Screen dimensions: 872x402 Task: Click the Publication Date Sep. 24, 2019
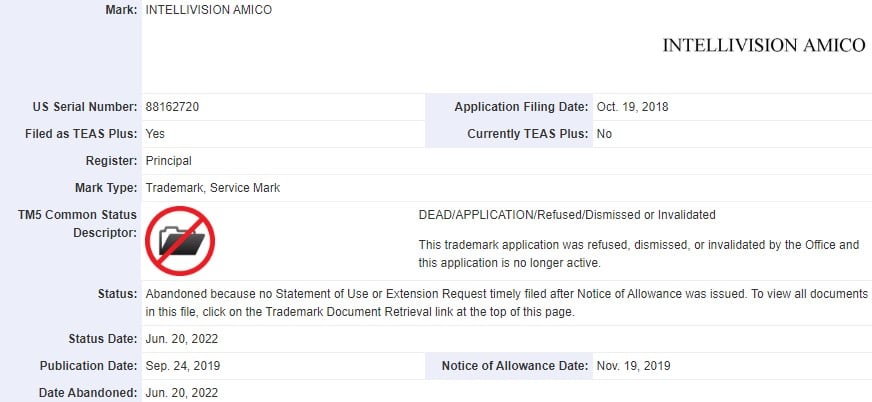182,366
